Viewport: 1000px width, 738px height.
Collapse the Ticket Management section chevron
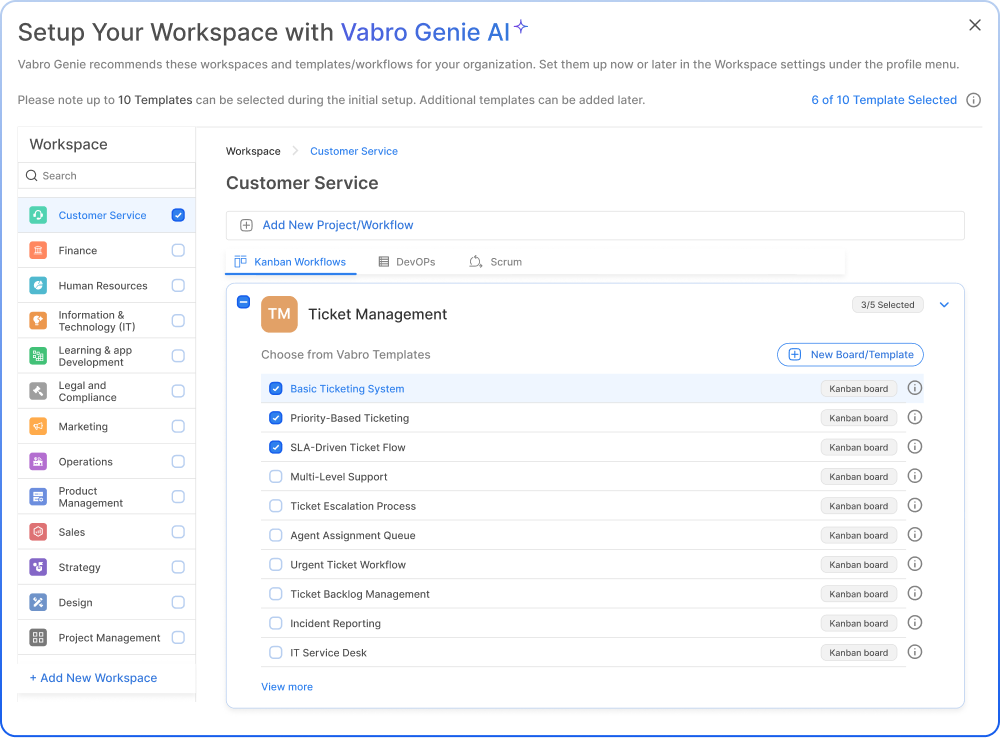click(944, 305)
